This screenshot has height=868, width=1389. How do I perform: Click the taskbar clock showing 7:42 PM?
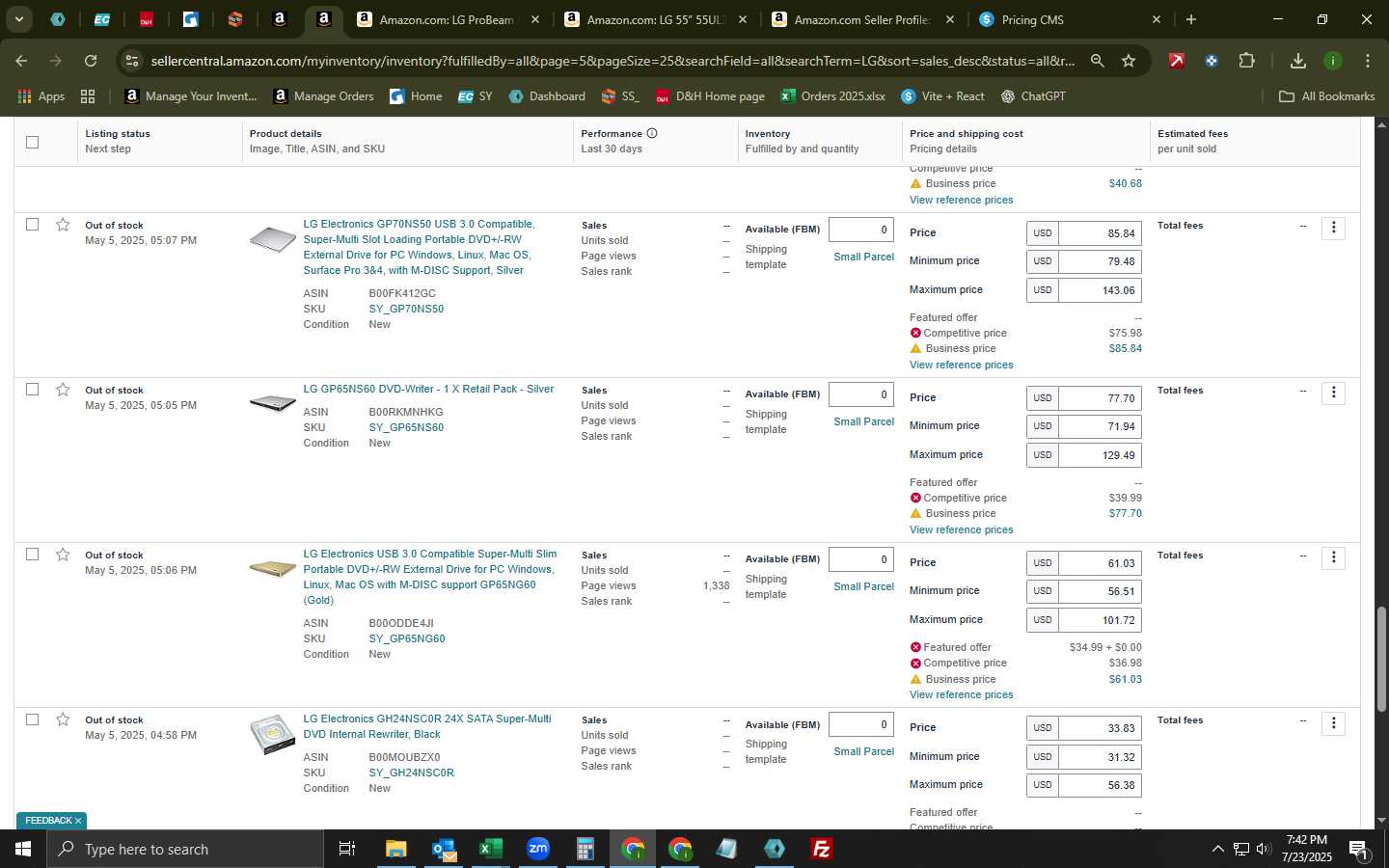[x=1307, y=849]
